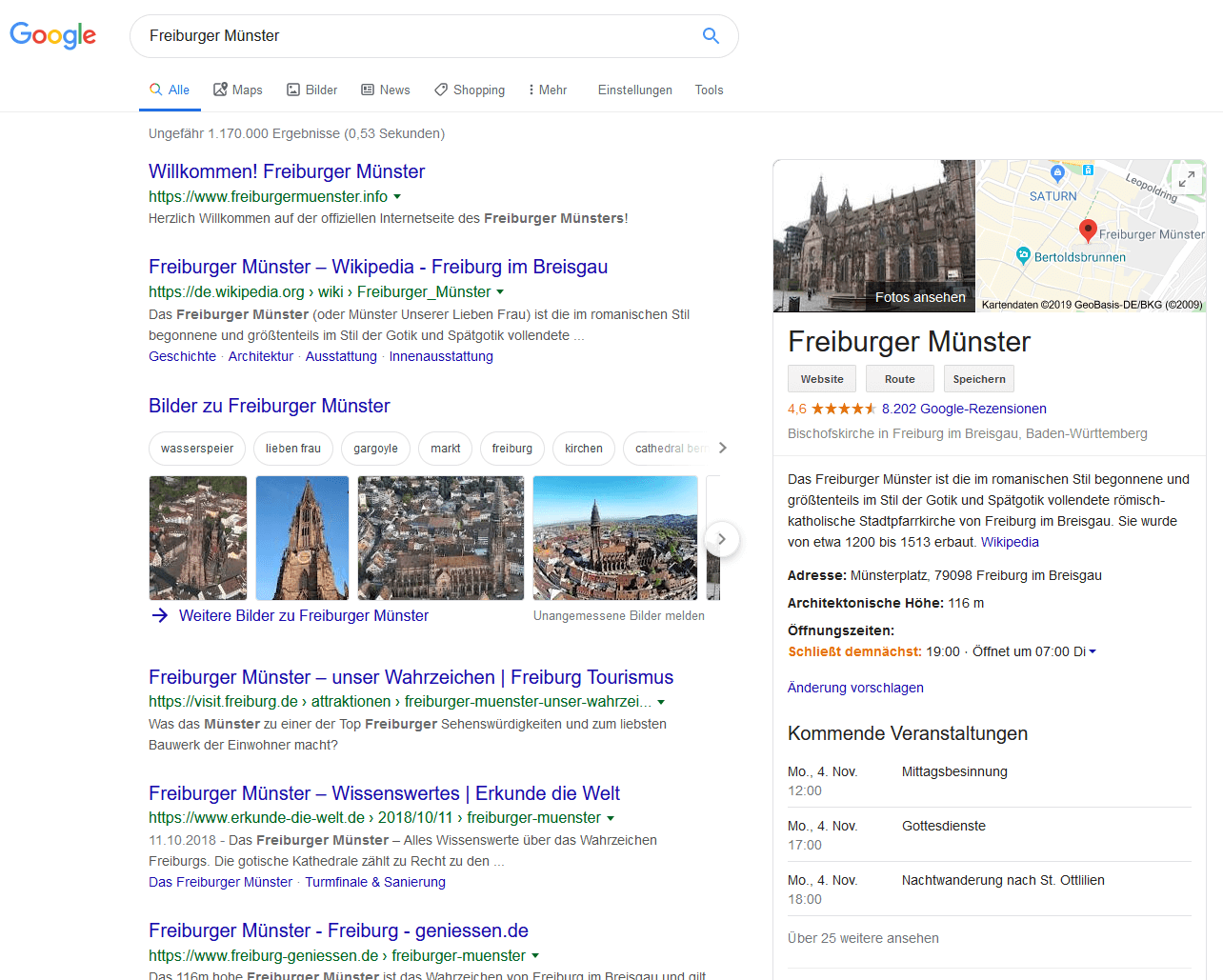
Task: Open dropdown next to de.wikipedia.org URL
Action: point(500,291)
